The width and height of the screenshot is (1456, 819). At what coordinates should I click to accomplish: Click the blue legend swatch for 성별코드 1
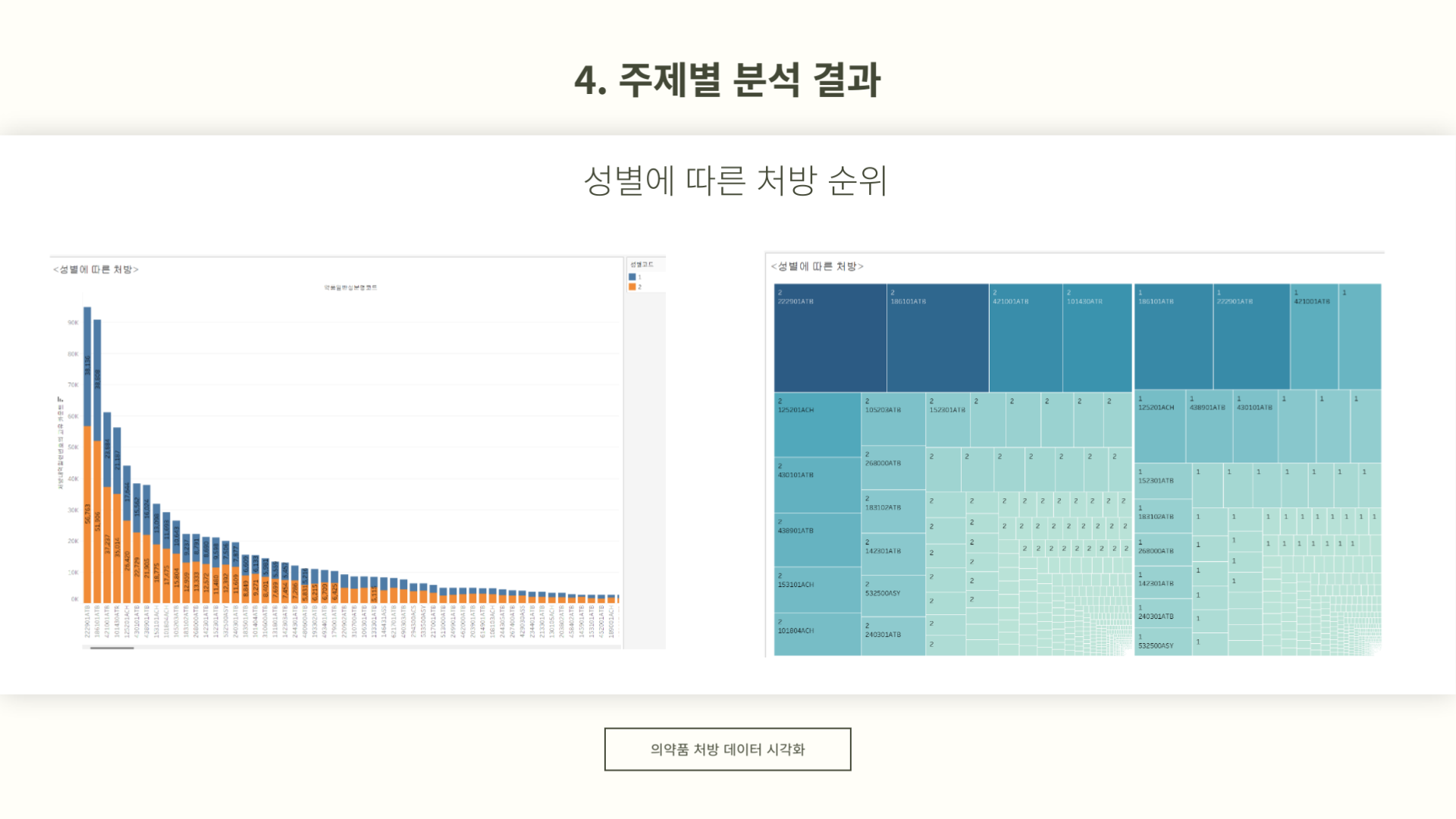pyautogui.click(x=632, y=278)
